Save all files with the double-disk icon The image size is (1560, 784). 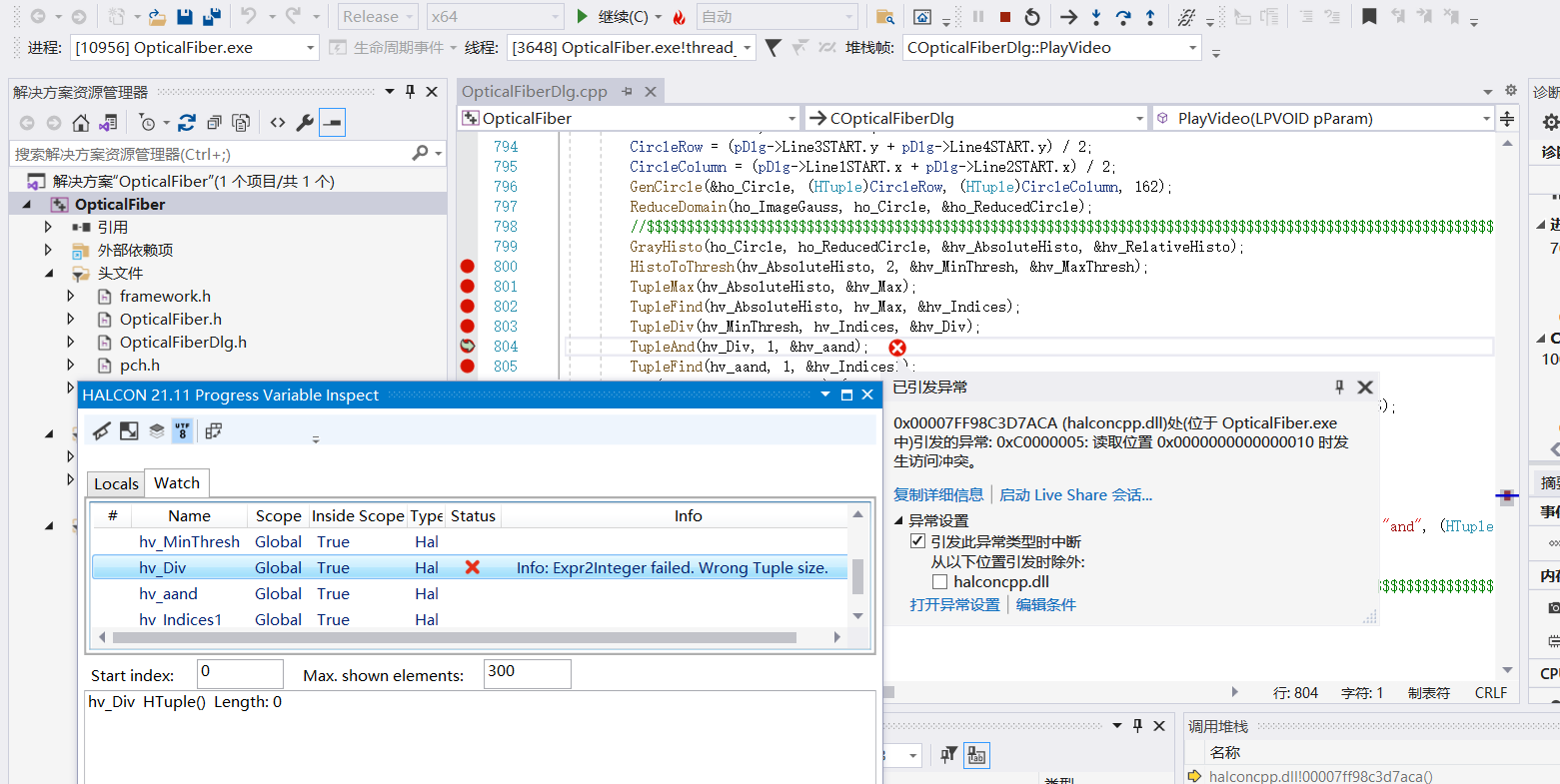(x=212, y=17)
